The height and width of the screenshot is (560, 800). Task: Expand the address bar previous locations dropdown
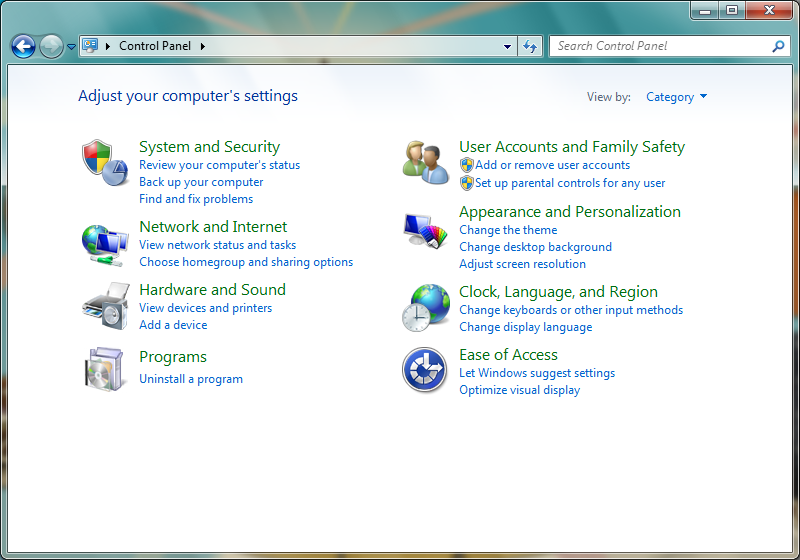[507, 46]
